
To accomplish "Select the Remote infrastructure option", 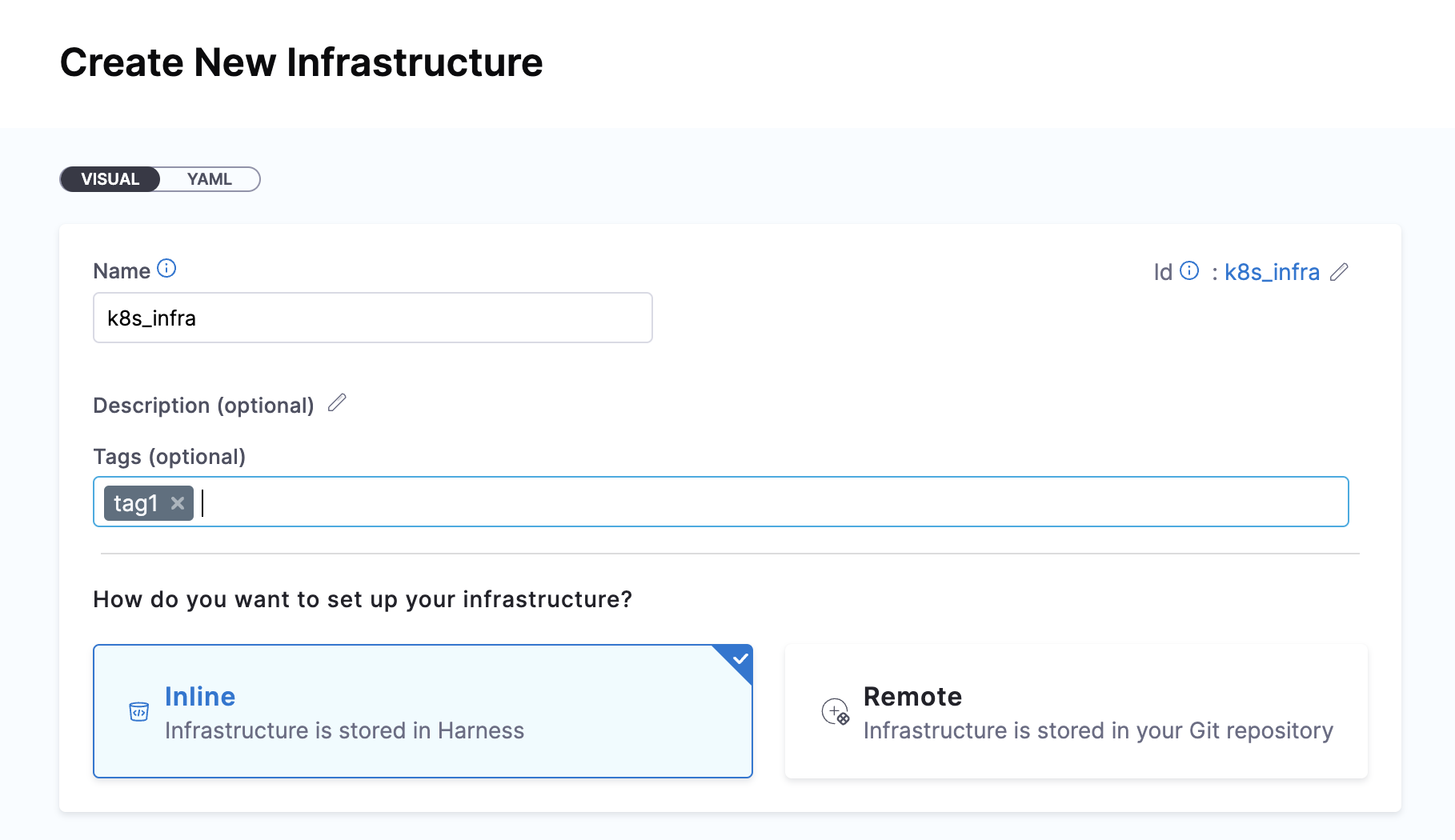I will pyautogui.click(x=1076, y=711).
